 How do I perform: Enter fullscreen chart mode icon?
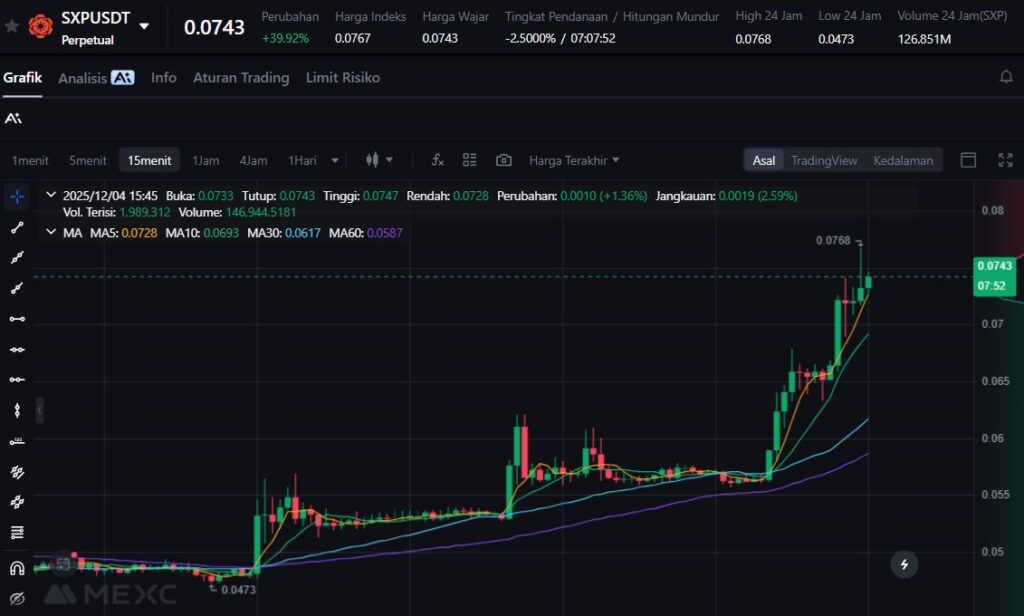1005,160
